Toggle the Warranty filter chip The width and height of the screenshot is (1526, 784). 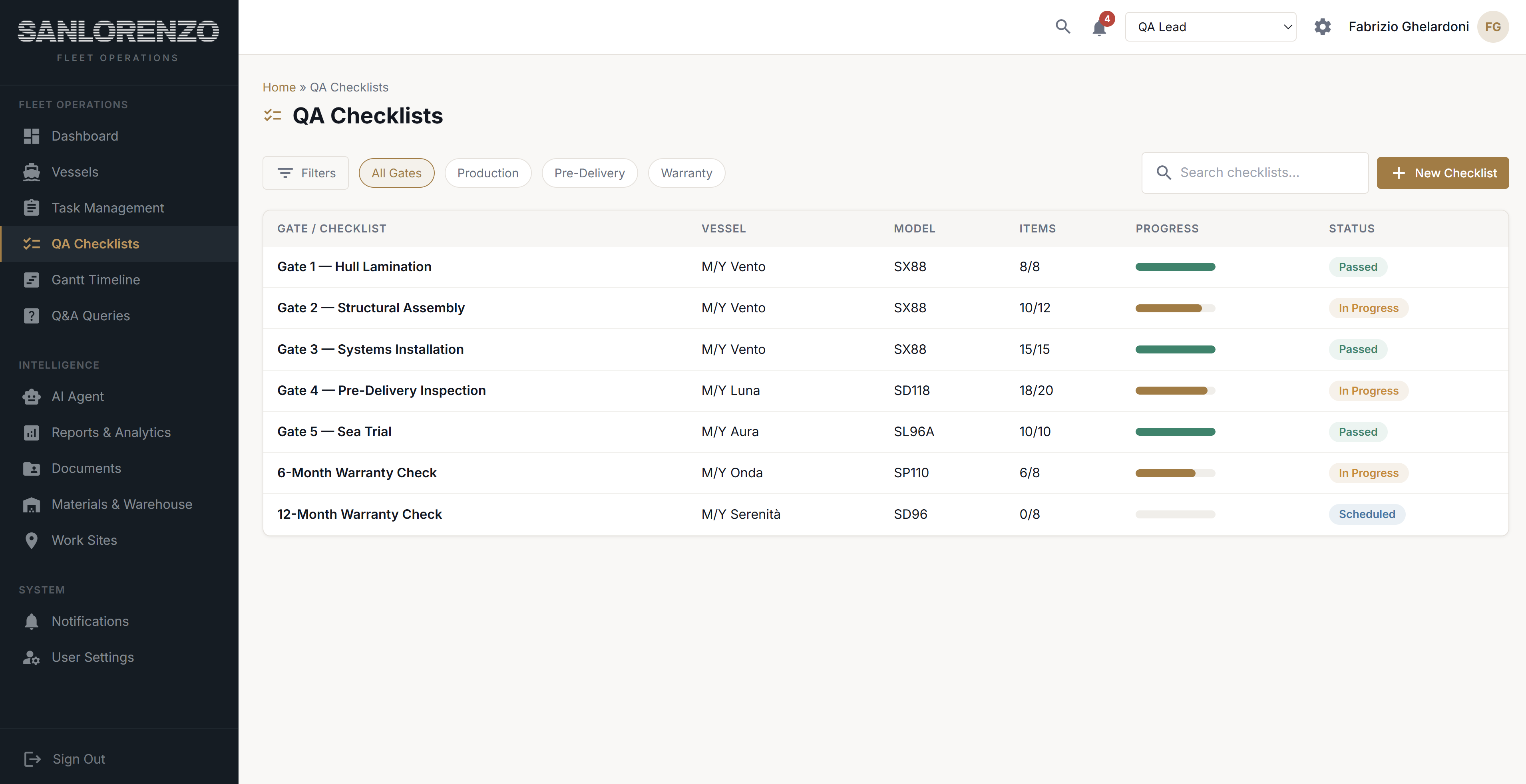[x=686, y=172]
